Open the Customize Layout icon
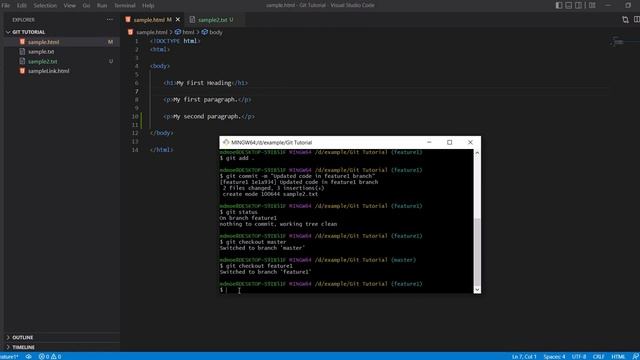The image size is (640, 360). pos(592,5)
